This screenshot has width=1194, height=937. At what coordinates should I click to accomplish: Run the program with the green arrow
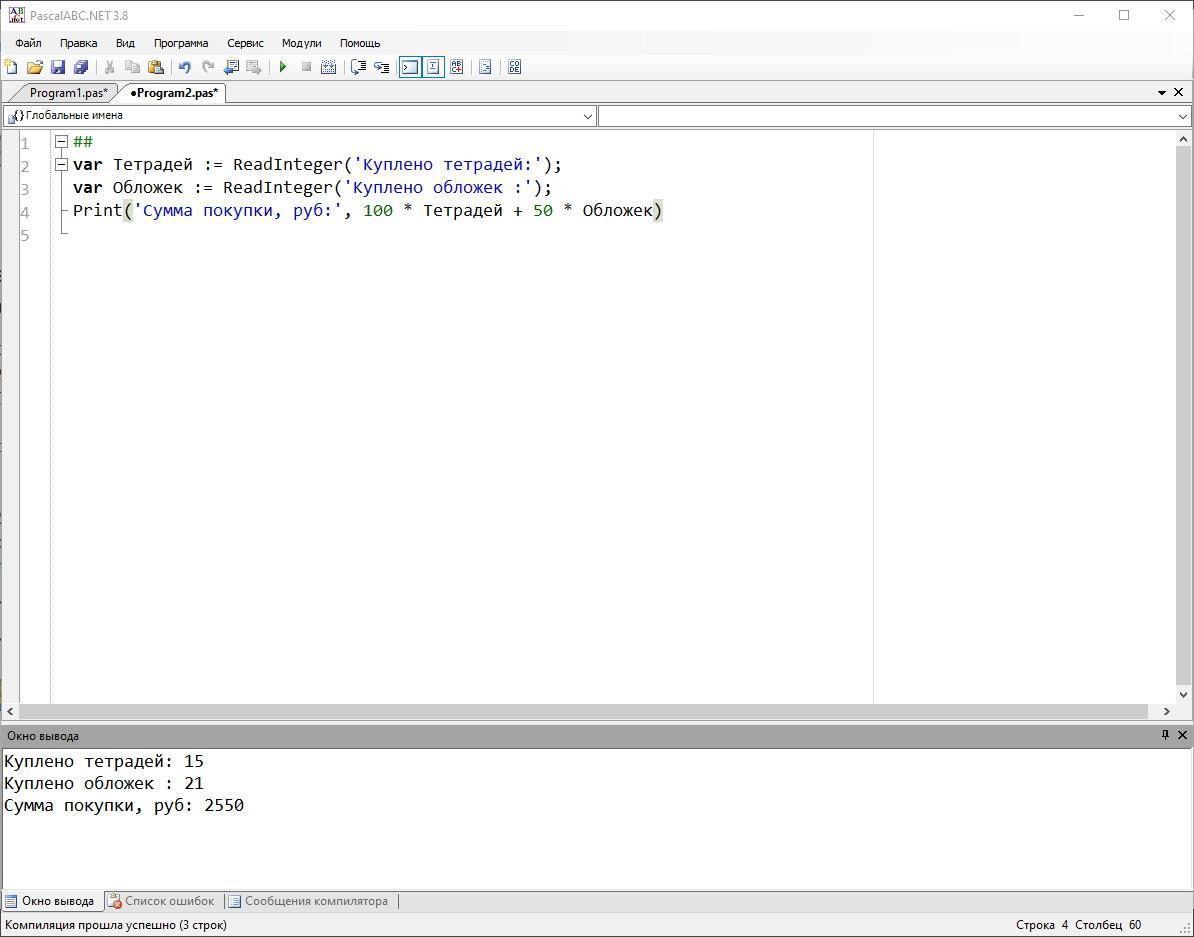point(283,67)
